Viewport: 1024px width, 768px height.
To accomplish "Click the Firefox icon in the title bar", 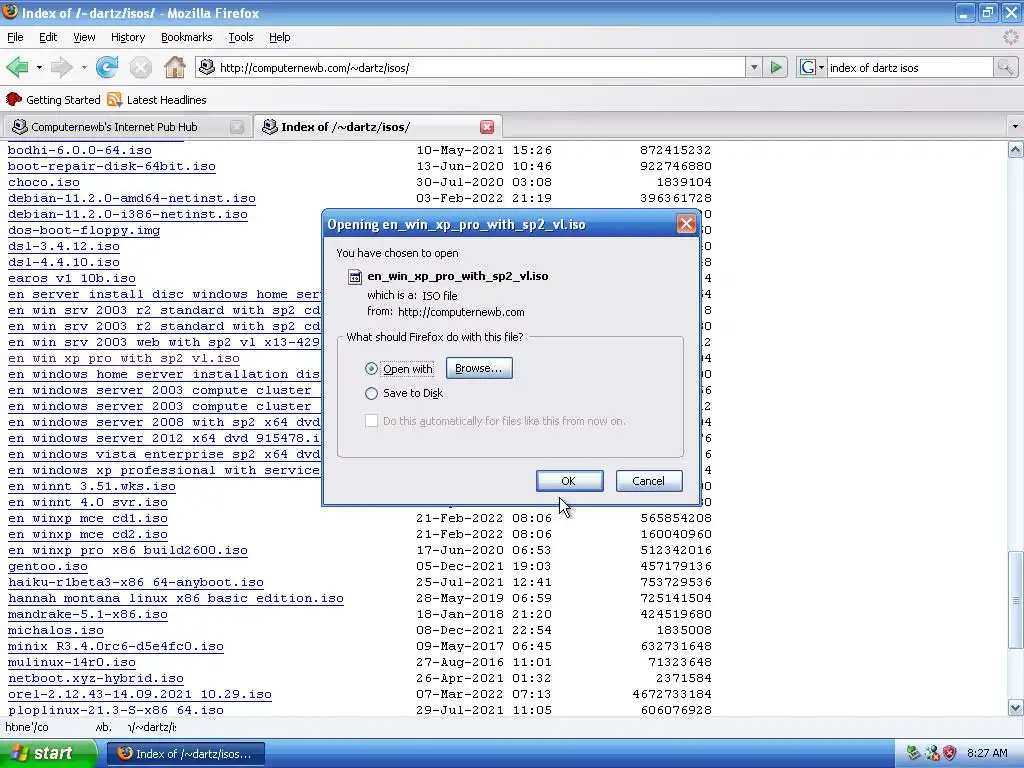I will tap(10, 12).
